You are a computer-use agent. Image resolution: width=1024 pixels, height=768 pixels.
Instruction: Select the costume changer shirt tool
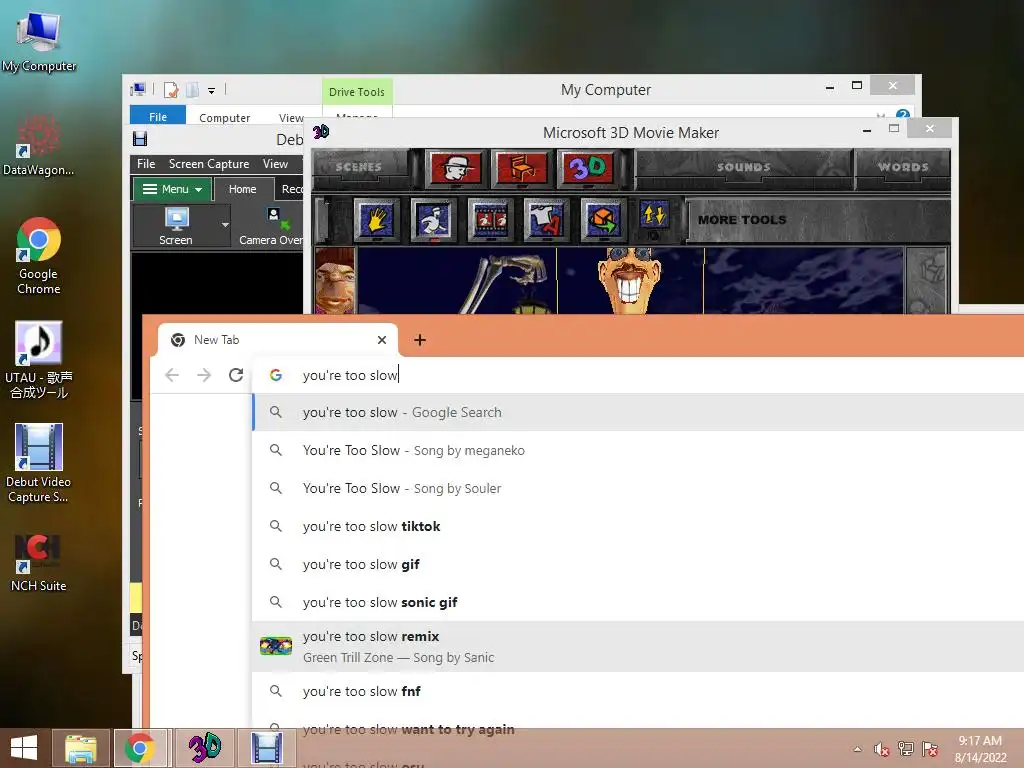[546, 220]
